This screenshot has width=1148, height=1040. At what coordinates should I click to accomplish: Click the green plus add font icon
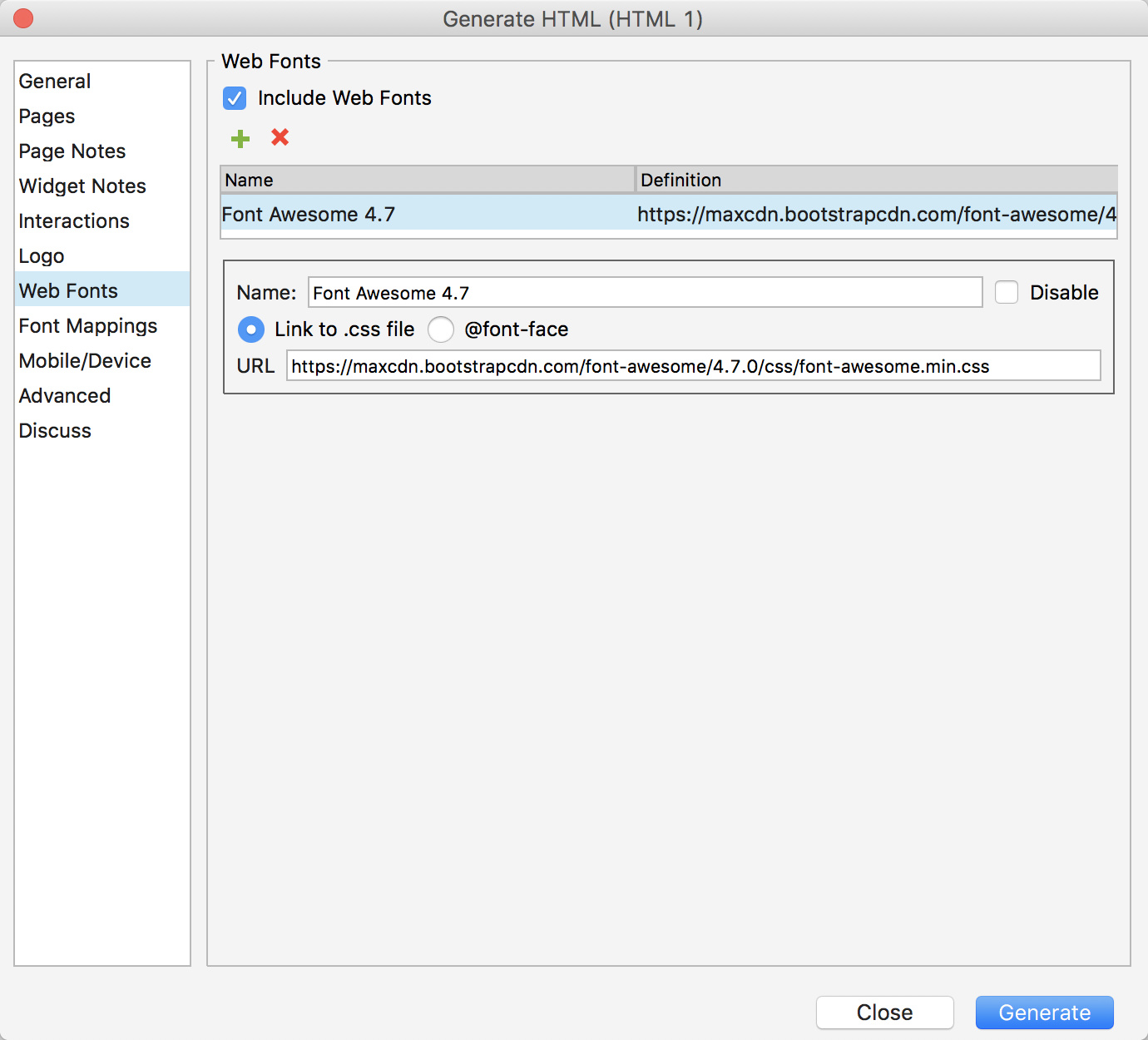(240, 138)
